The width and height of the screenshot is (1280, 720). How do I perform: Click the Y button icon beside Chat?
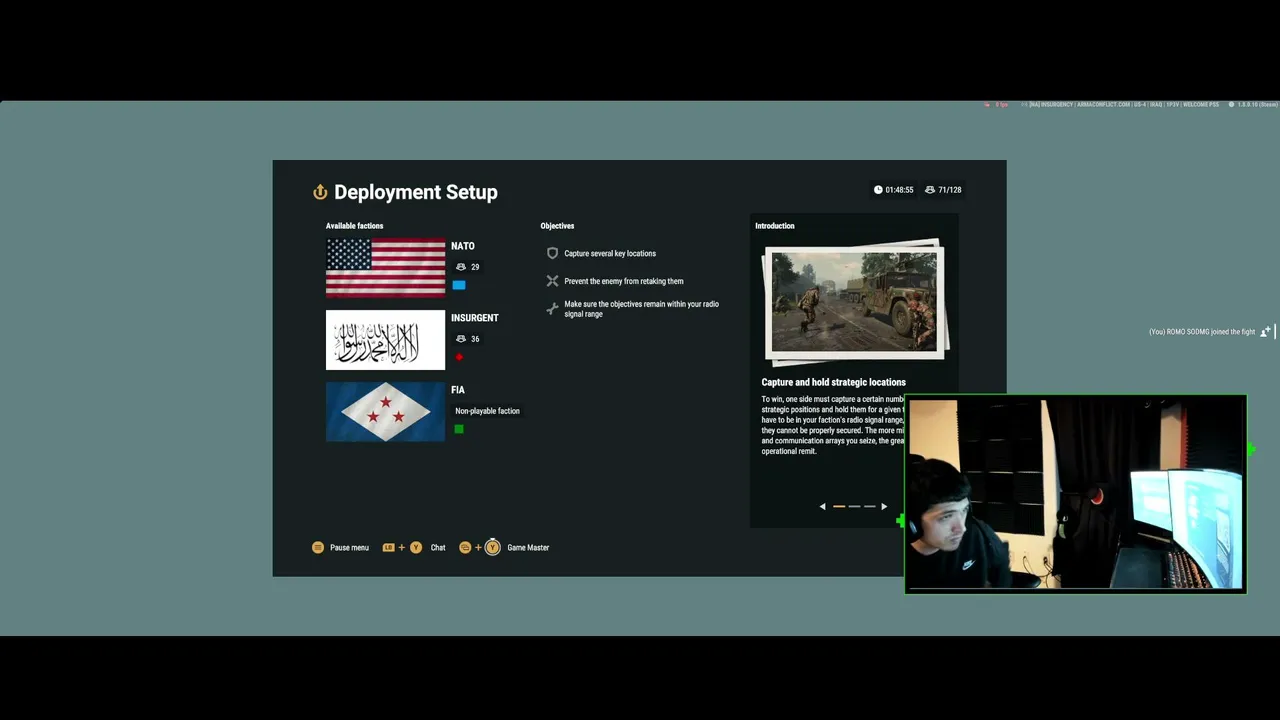[x=416, y=548]
